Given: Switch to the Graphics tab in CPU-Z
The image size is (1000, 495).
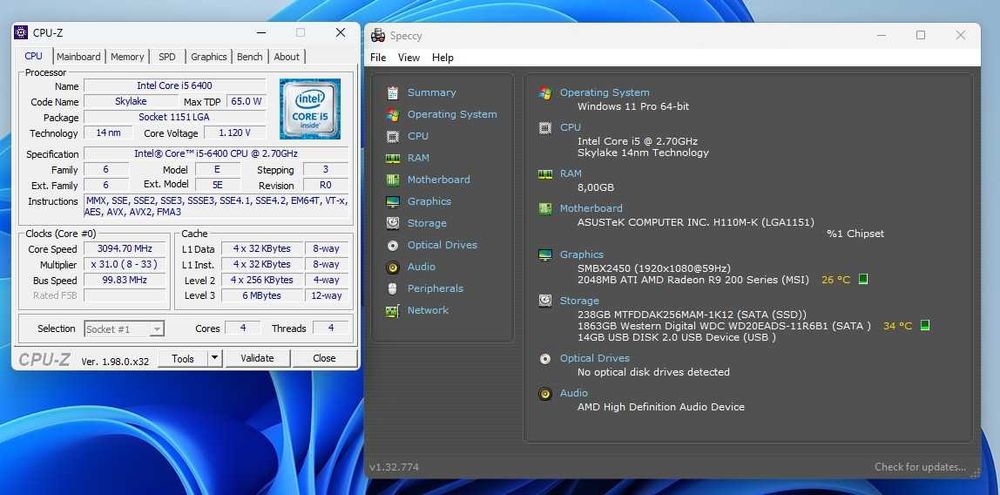Looking at the screenshot, I should pos(209,57).
